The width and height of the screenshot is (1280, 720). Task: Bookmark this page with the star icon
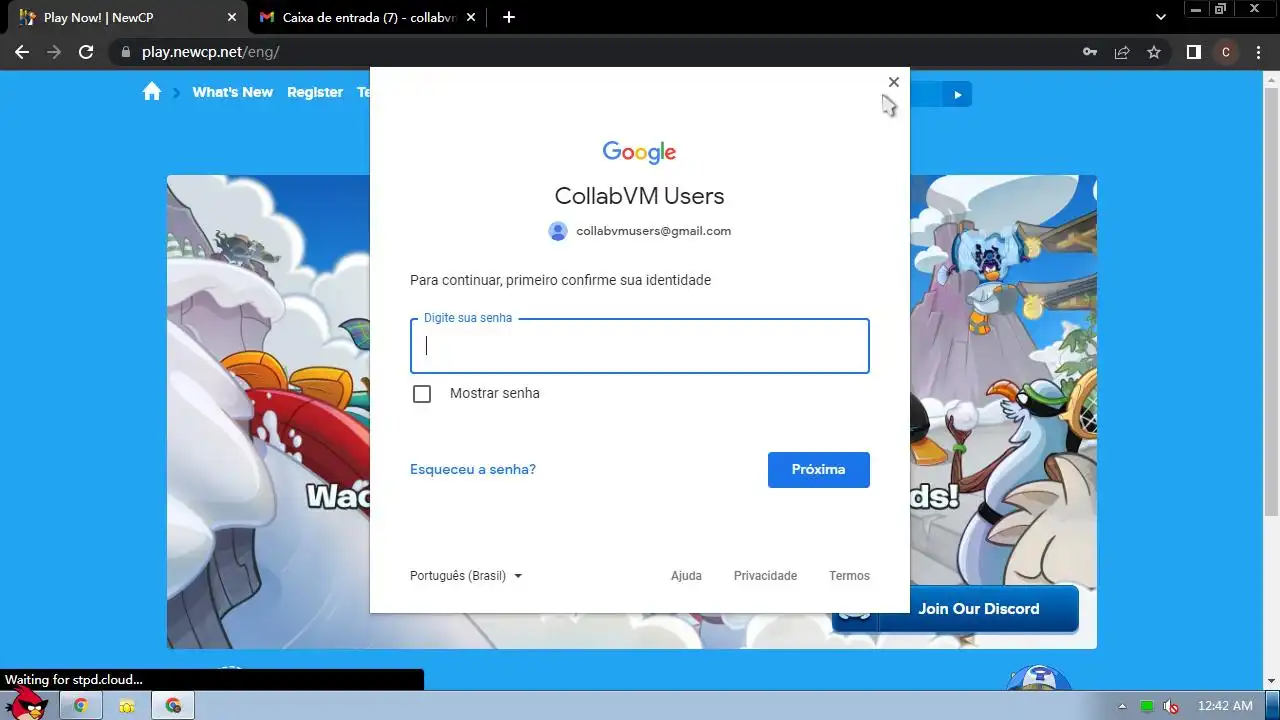coord(1154,52)
